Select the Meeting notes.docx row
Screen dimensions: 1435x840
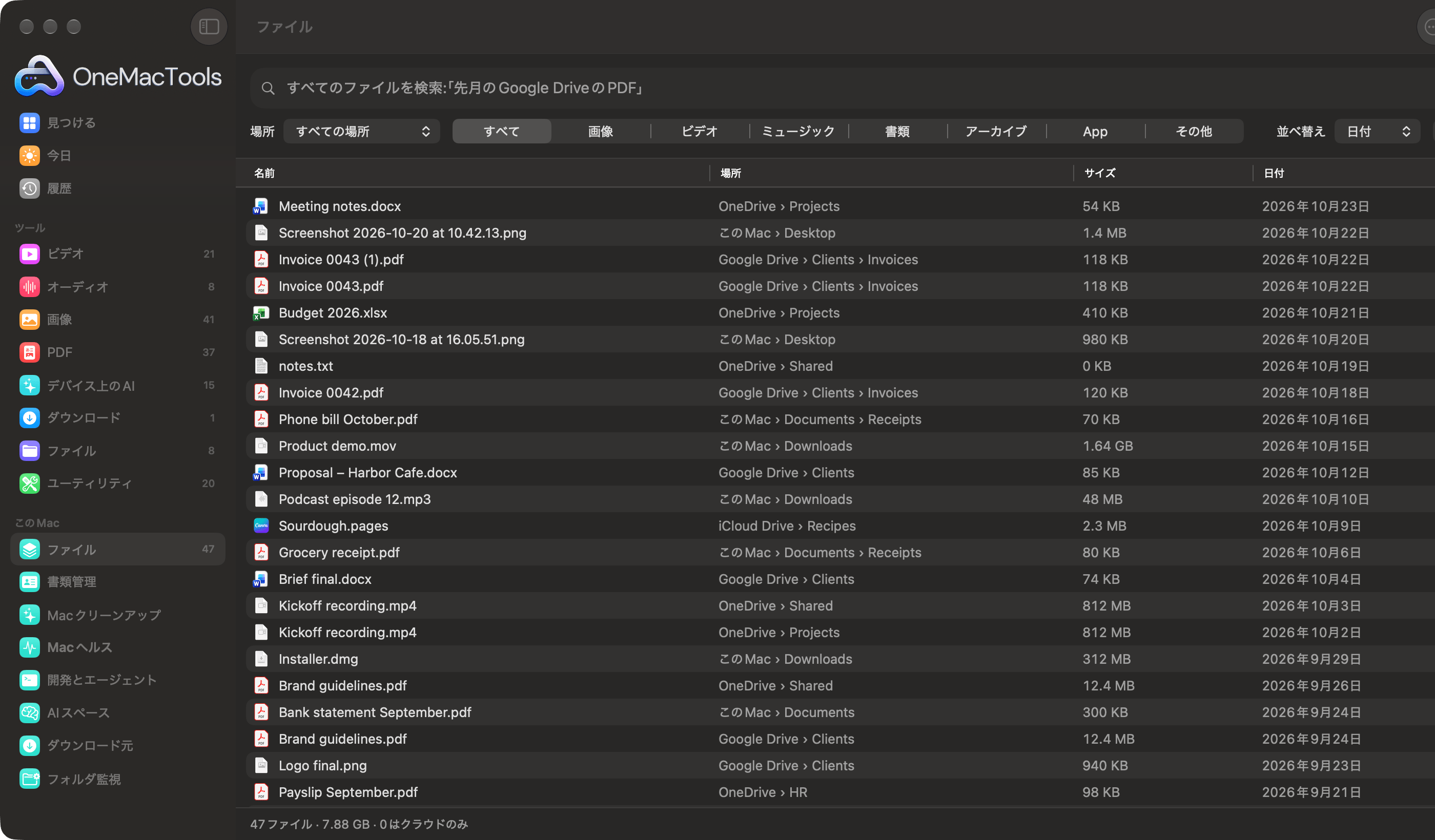840,206
